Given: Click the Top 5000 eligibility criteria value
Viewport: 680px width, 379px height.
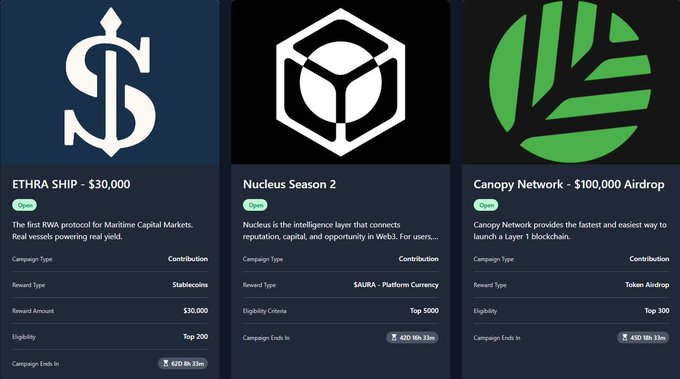Looking at the screenshot, I should pyautogui.click(x=424, y=311).
